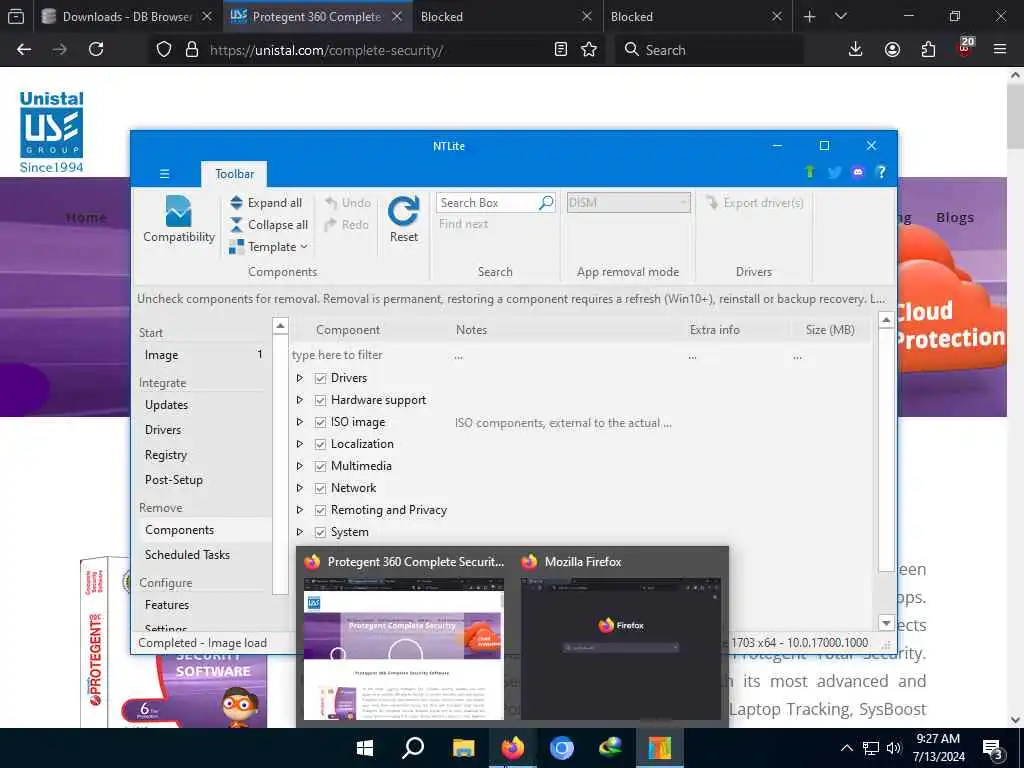Open Firefox account icon

click(892, 50)
